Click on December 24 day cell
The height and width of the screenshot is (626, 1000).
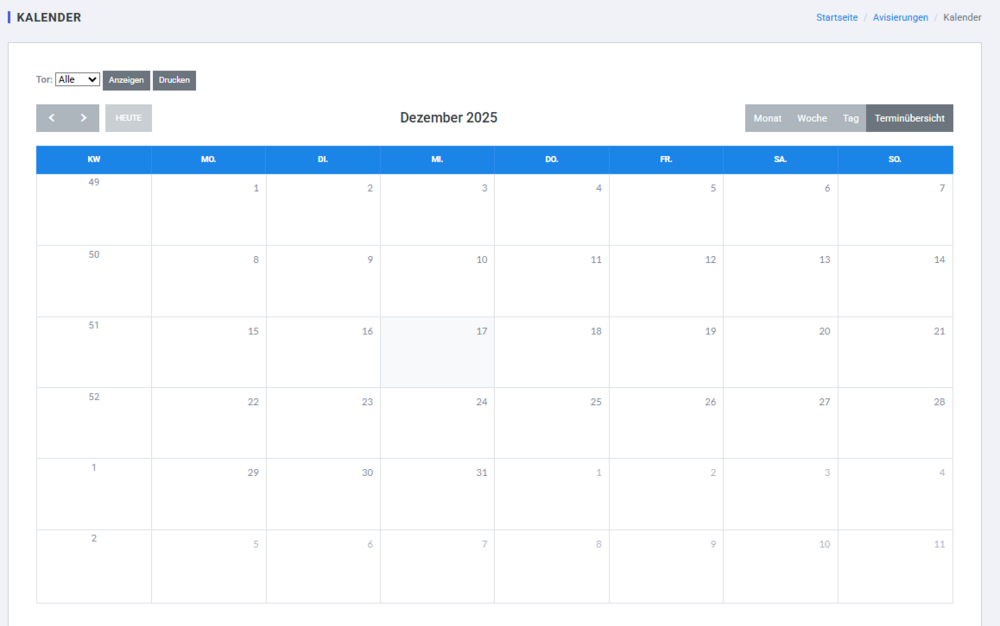(x=438, y=423)
